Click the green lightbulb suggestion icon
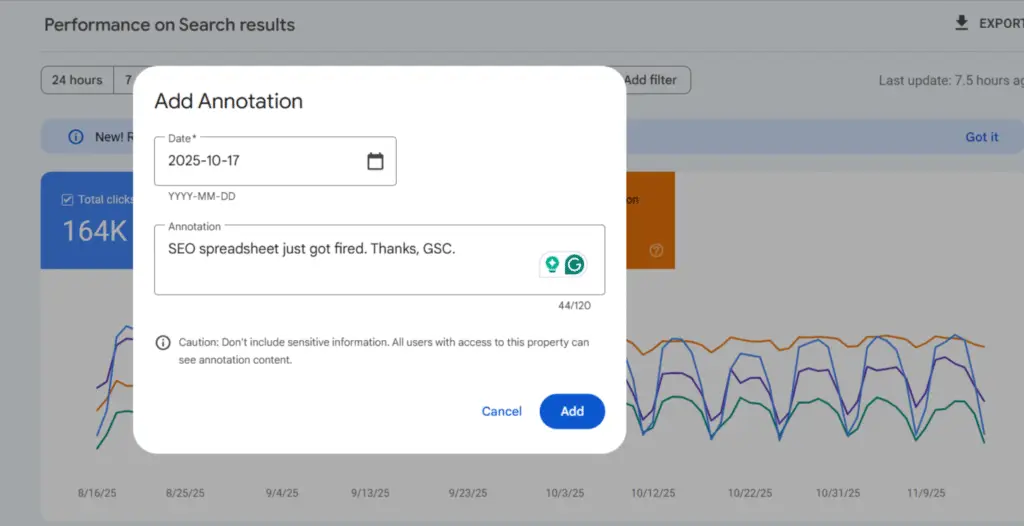The height and width of the screenshot is (526, 1024). click(551, 264)
